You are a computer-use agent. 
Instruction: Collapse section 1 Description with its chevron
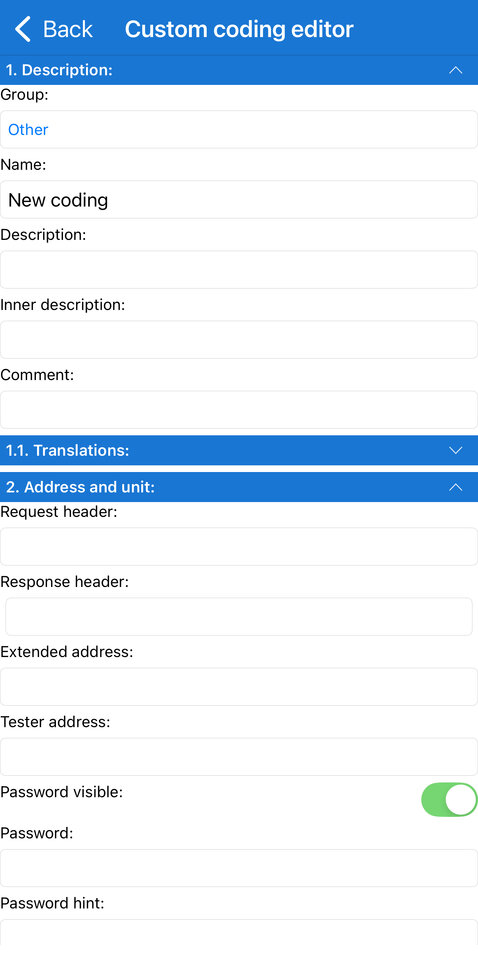click(x=455, y=70)
